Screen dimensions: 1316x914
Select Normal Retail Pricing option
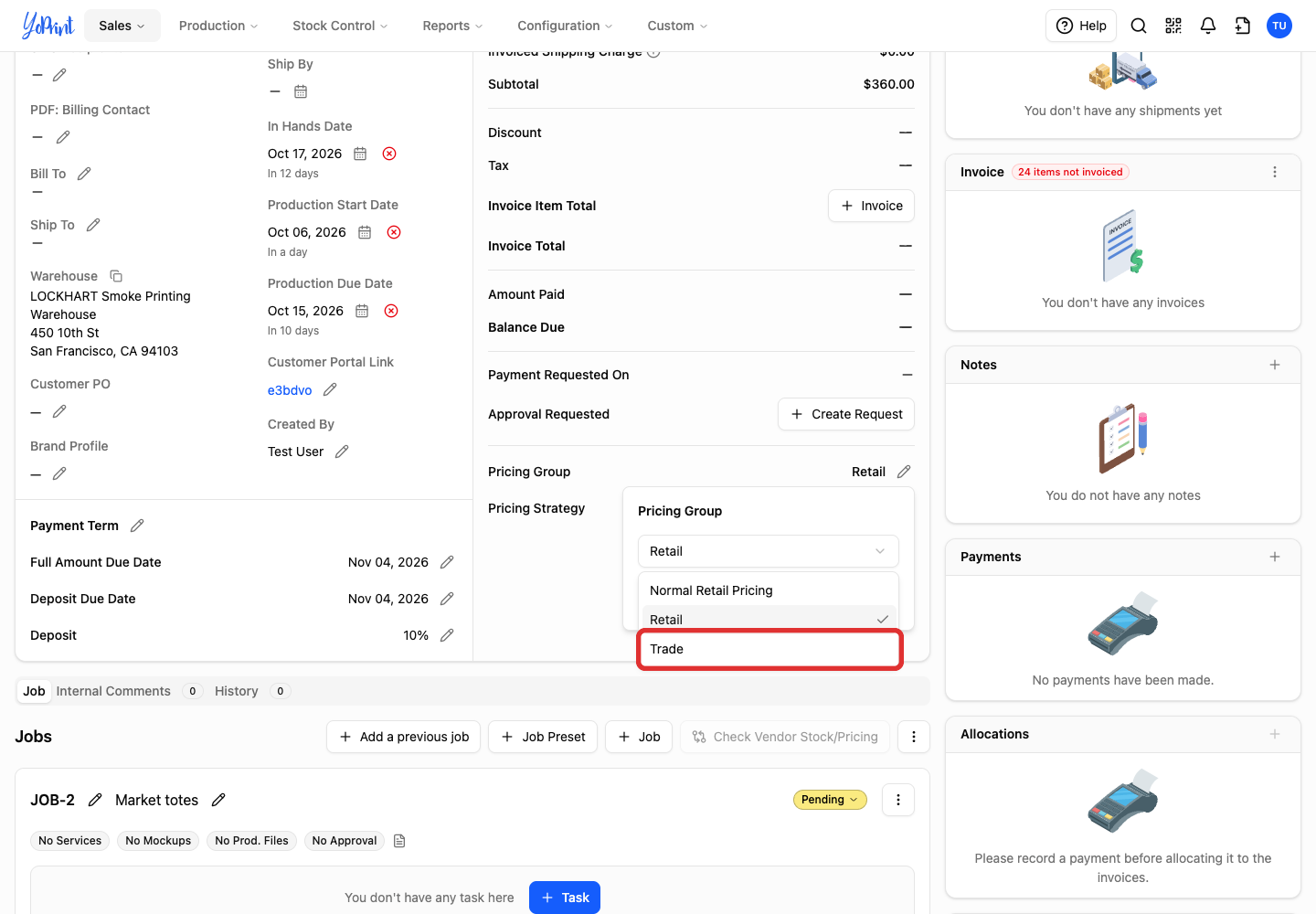pyautogui.click(x=768, y=590)
